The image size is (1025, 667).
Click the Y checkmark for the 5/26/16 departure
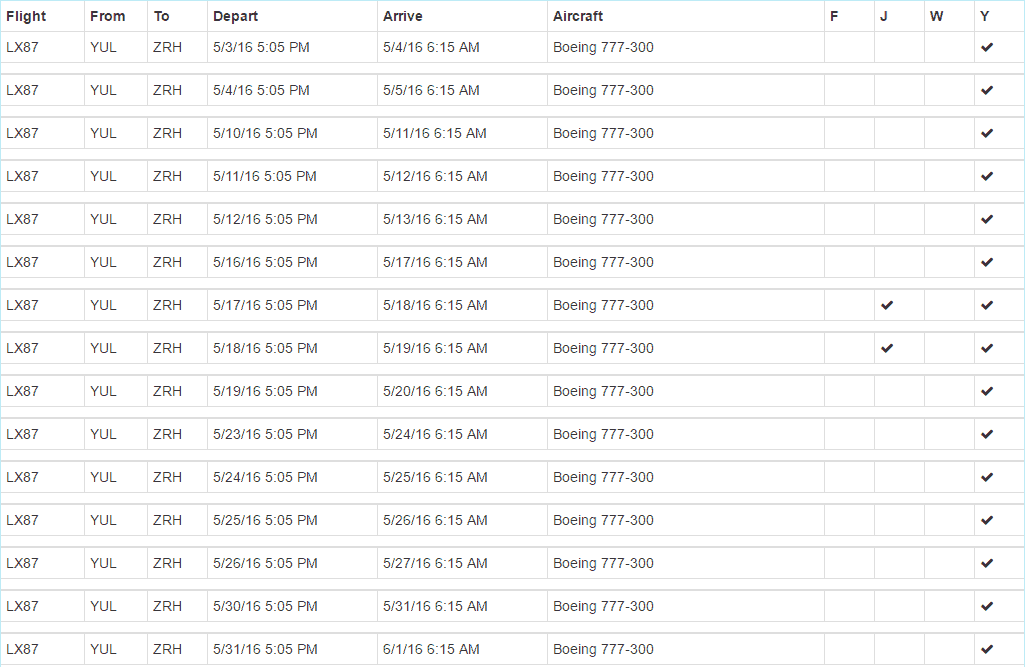coord(987,563)
